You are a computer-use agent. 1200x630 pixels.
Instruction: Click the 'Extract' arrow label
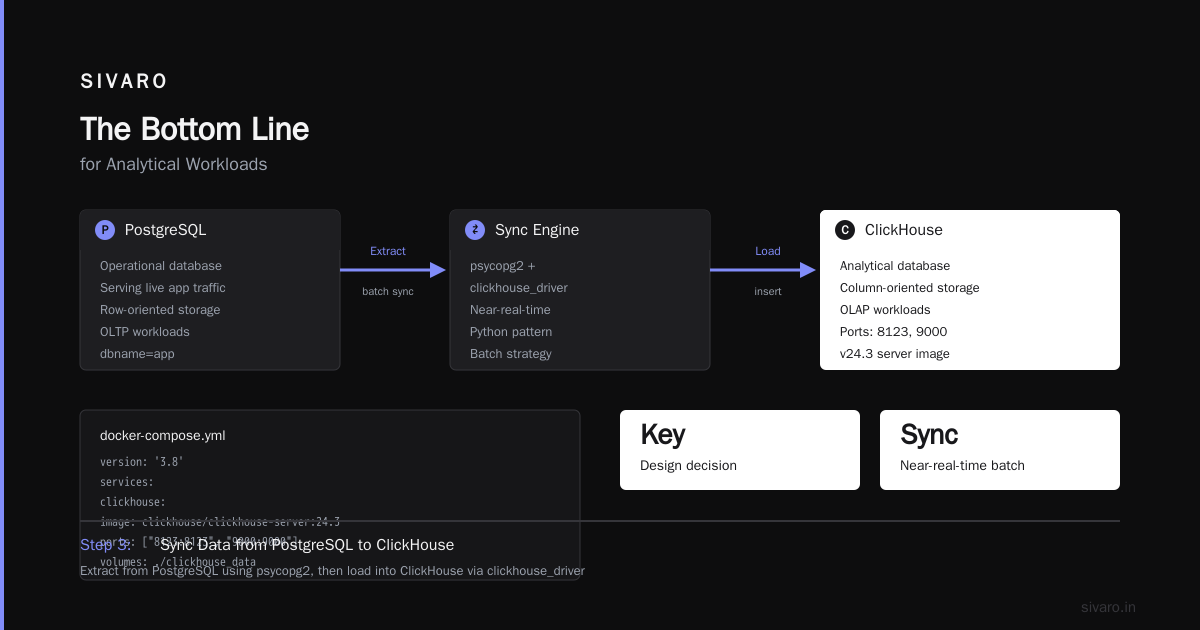[388, 251]
